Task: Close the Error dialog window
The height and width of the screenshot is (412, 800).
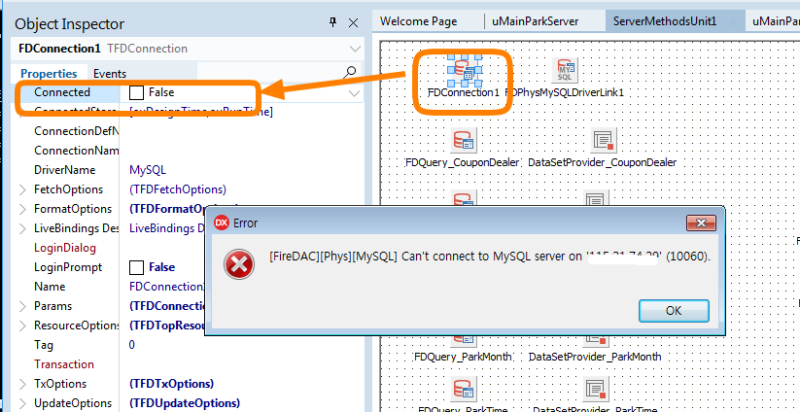Action: (x=701, y=223)
